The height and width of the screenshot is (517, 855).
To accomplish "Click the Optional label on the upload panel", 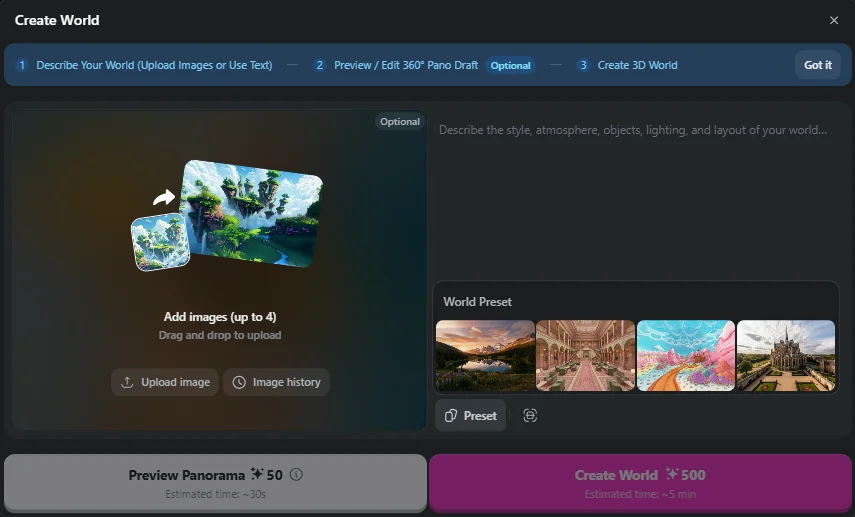I will (400, 122).
